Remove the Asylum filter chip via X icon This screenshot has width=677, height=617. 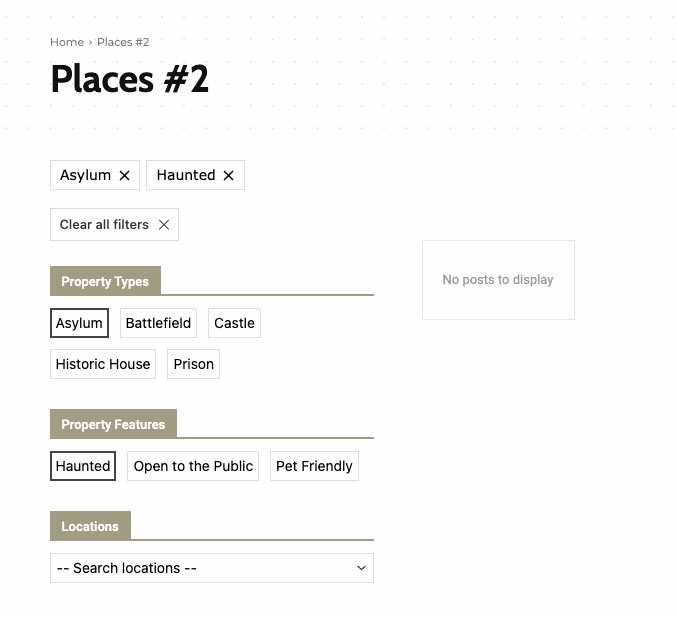pos(124,175)
